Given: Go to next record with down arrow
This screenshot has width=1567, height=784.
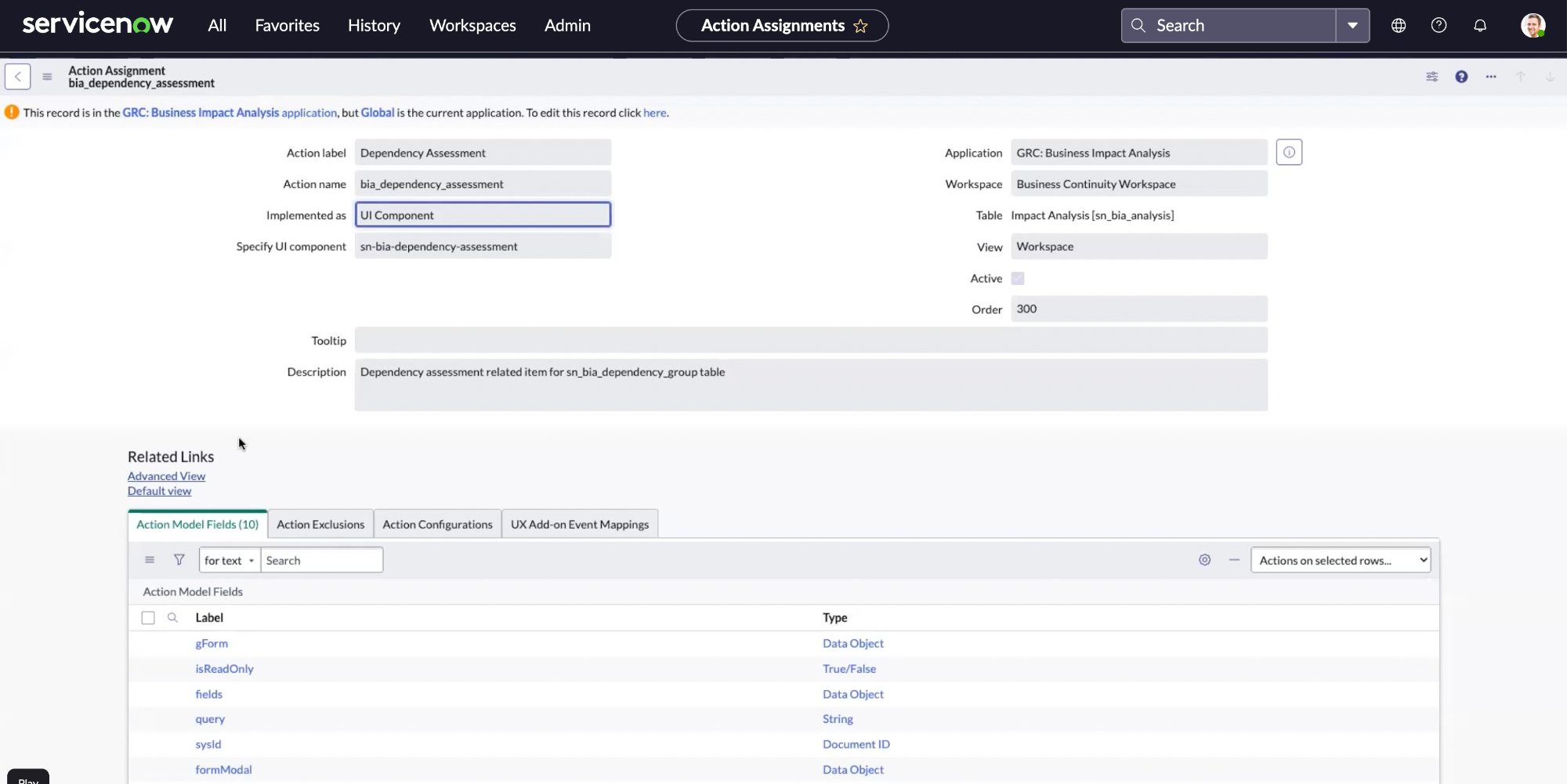Looking at the screenshot, I should pyautogui.click(x=1550, y=77).
